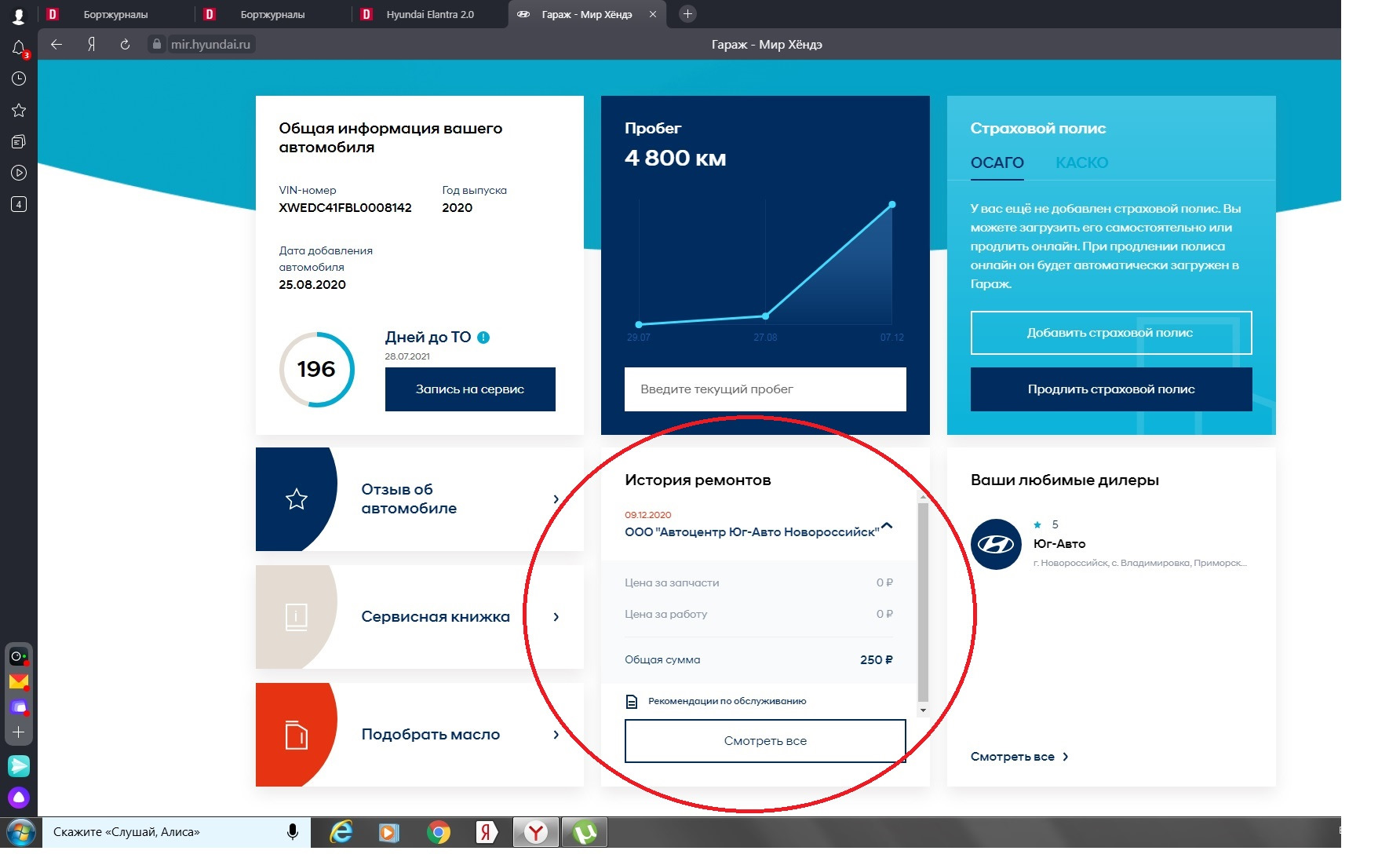Viewport: 1400px width, 858px height.
Task: Click the 07.12 mileage graph point
Action: coord(891,205)
